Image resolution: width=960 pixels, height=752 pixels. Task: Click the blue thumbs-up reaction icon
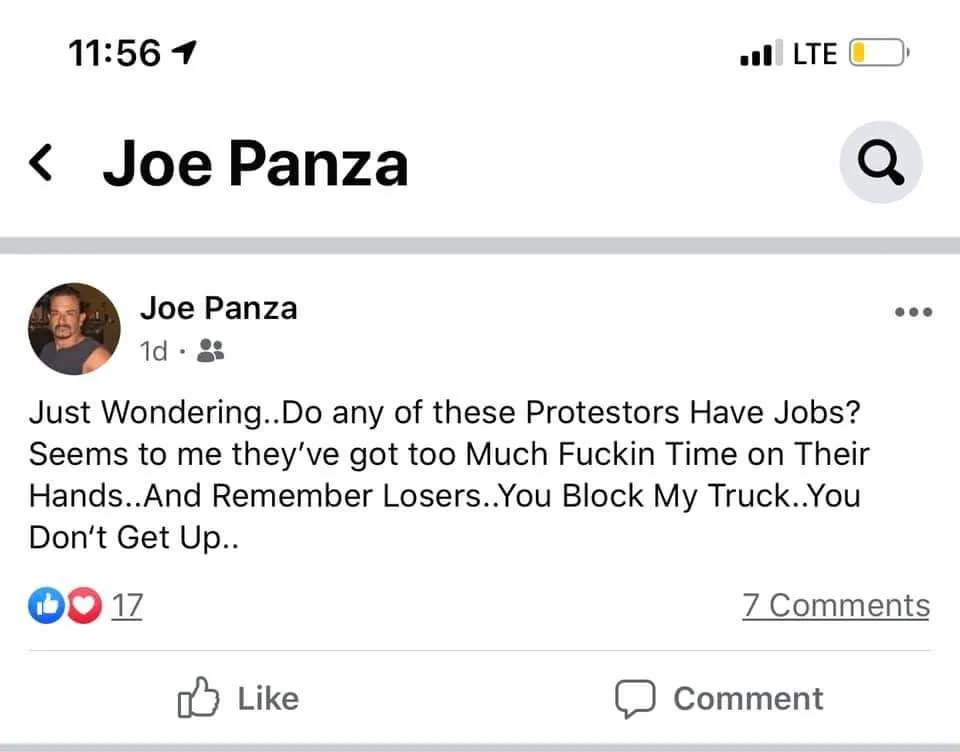click(46, 606)
